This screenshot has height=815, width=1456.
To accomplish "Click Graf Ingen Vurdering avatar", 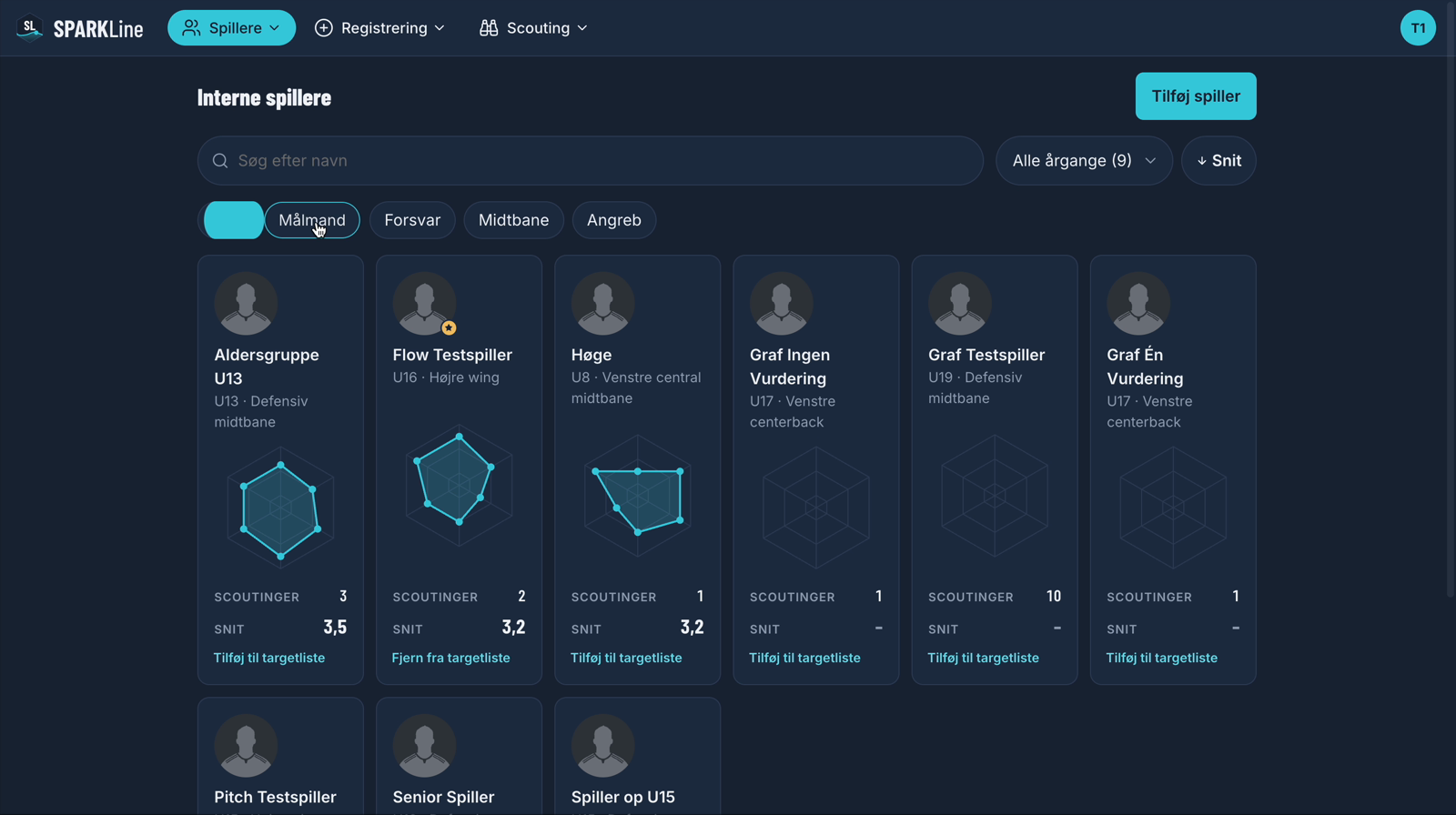I will 781,304.
